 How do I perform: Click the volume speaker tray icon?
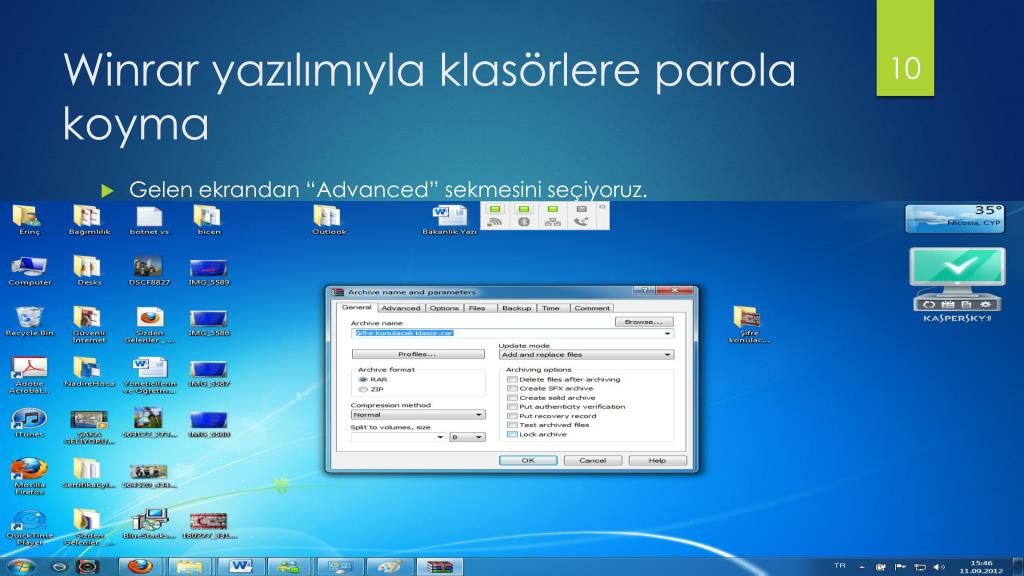(x=939, y=566)
